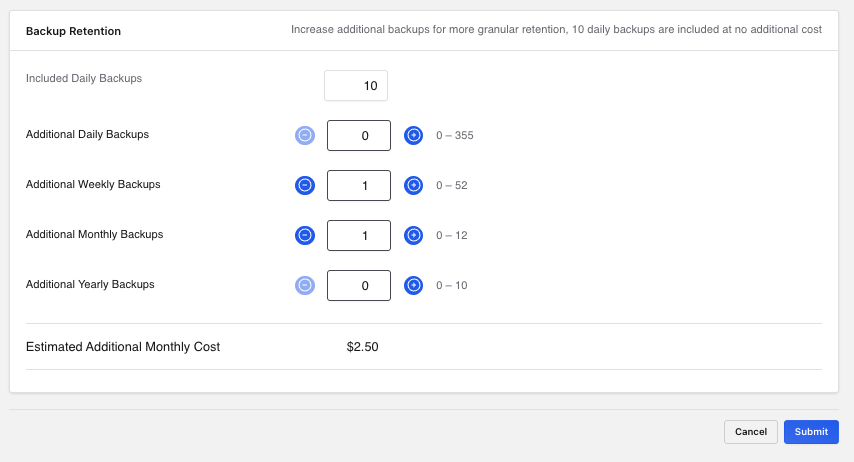This screenshot has height=462, width=854.
Task: Click the $2.50 estimated cost value
Action: point(363,347)
